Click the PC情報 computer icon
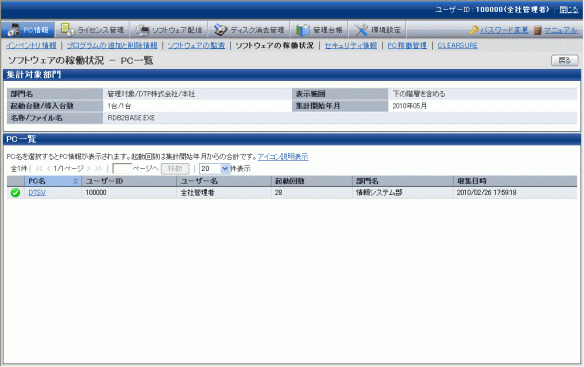This screenshot has width=584, height=367. click(14, 29)
